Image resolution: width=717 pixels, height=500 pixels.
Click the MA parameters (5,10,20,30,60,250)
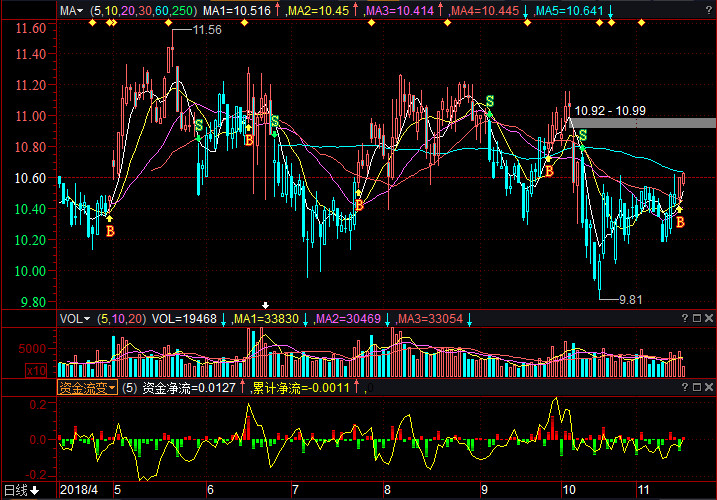(143, 11)
